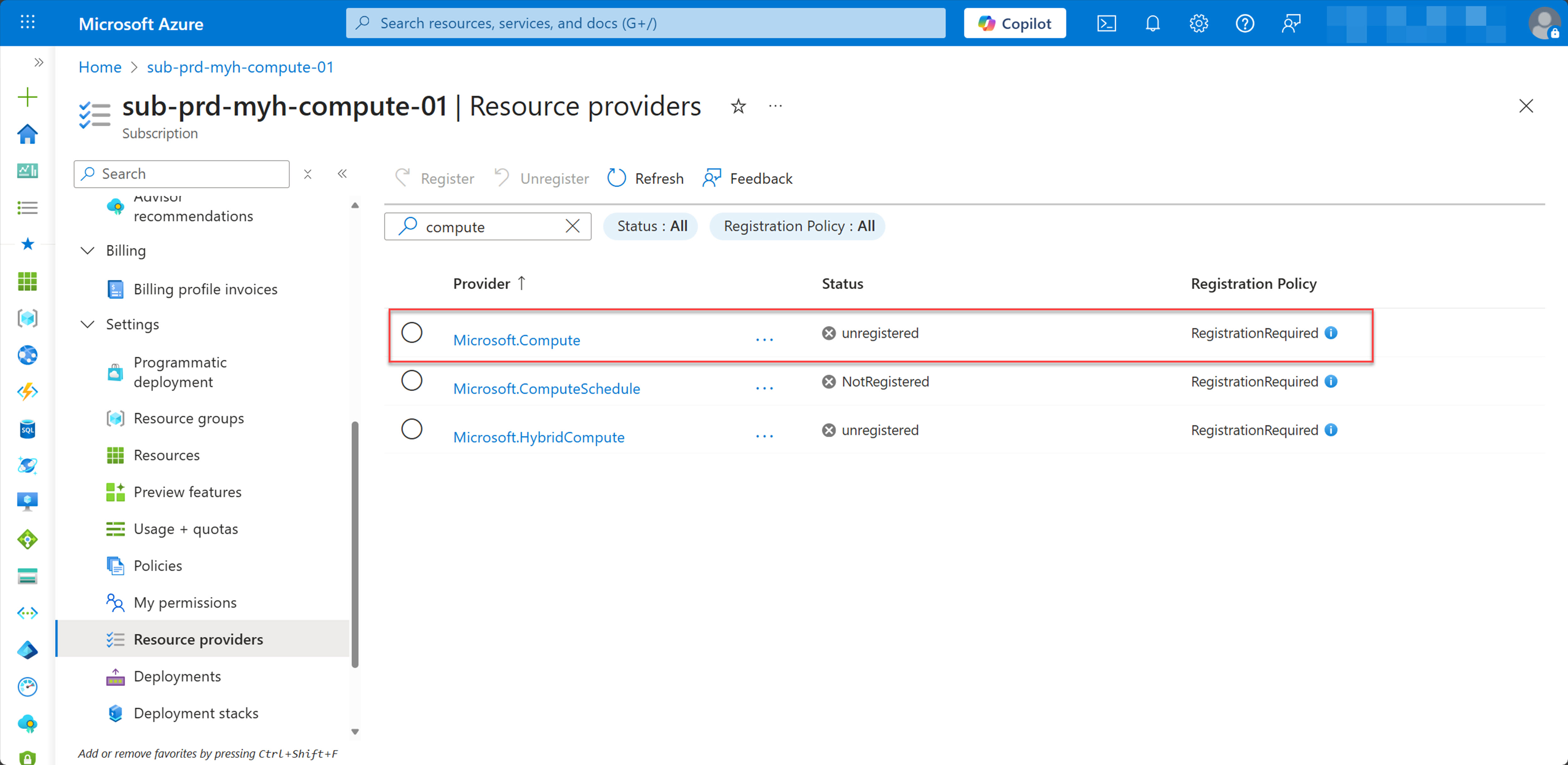Select the Microsoft.Compute radio button

coord(412,333)
